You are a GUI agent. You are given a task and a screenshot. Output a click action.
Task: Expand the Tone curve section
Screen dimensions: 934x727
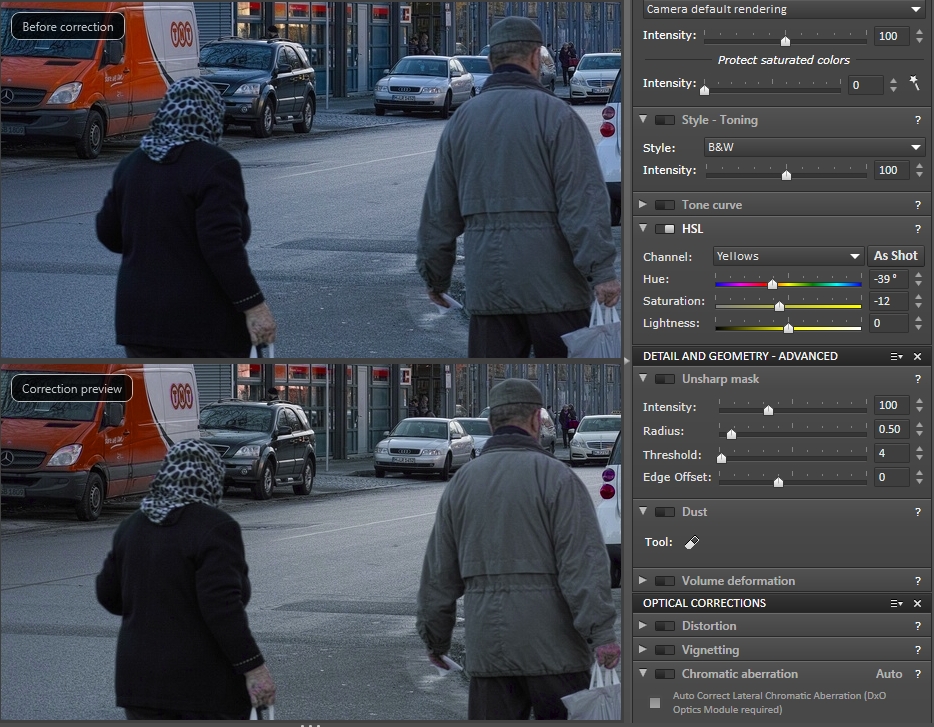[643, 205]
